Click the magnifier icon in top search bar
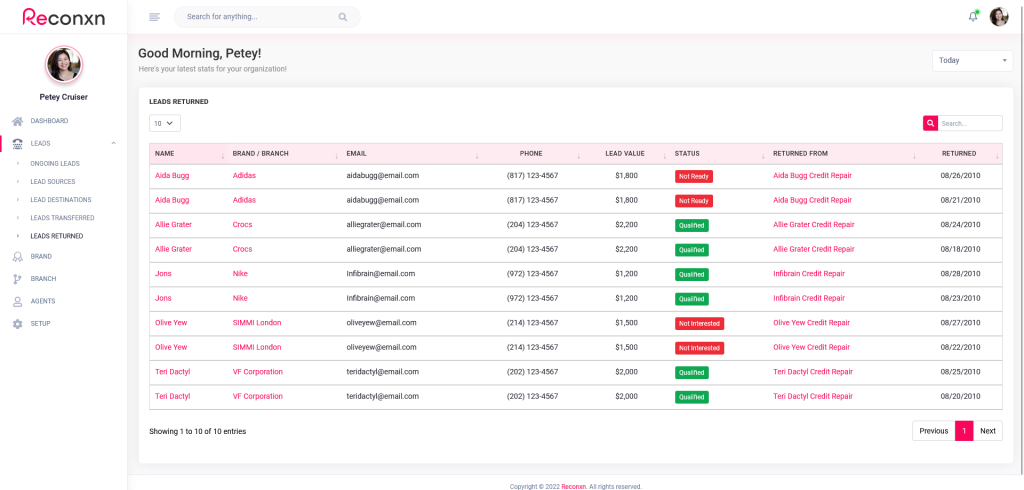Screen dimensions: 1024x490 pyautogui.click(x=343, y=17)
